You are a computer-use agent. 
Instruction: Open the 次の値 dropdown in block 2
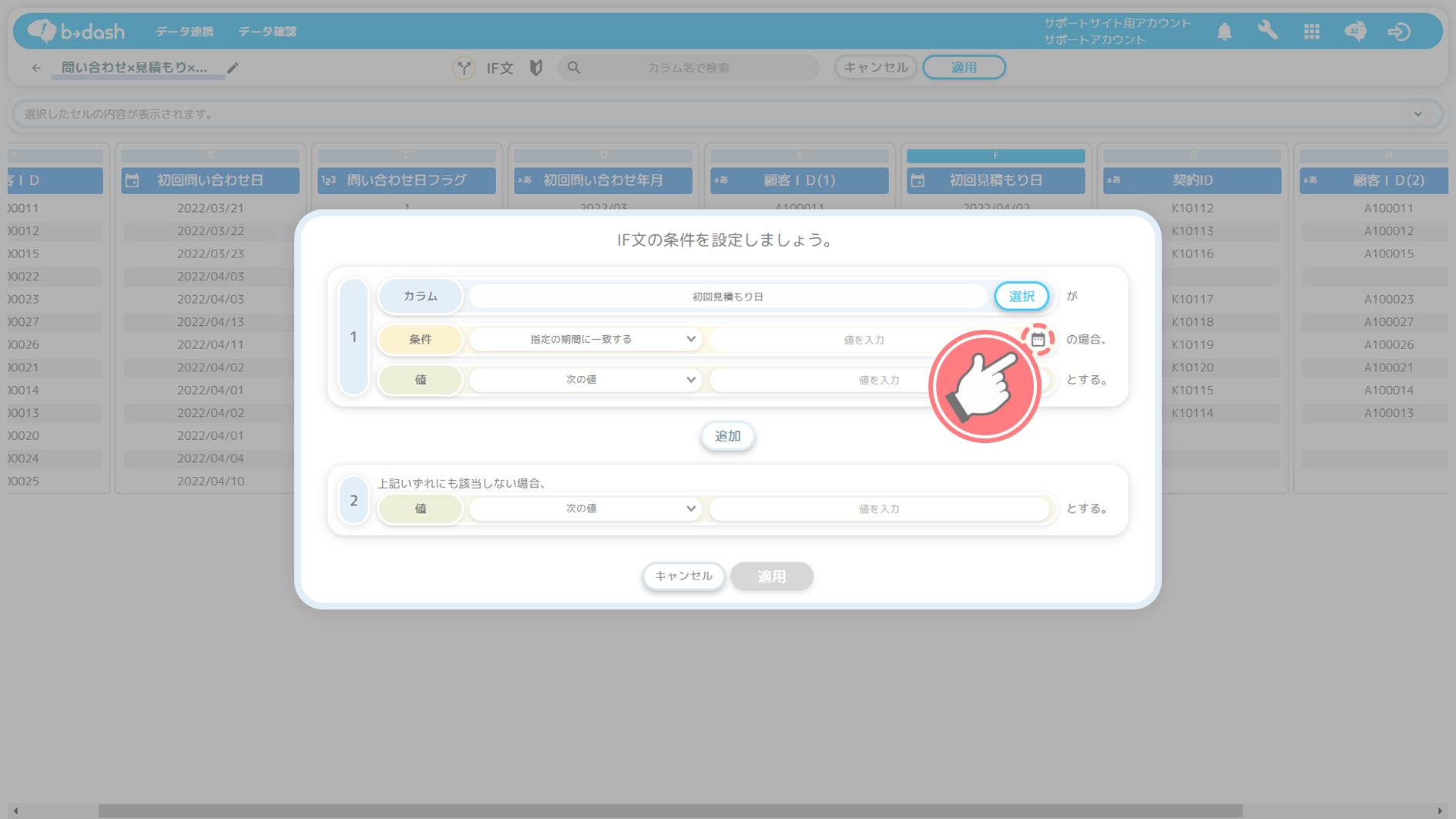coord(585,509)
